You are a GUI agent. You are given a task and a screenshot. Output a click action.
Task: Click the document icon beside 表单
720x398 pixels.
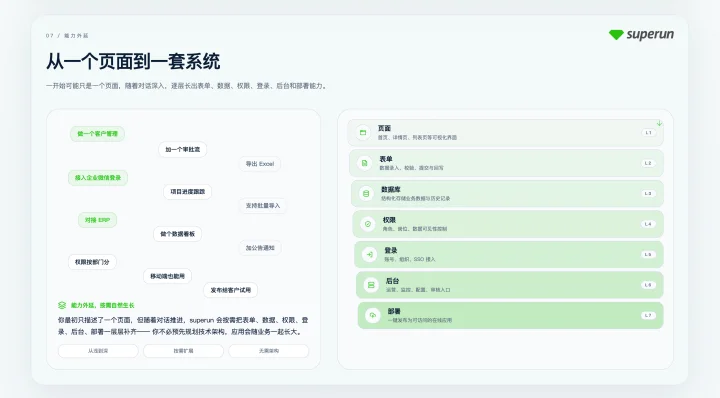[x=365, y=163]
